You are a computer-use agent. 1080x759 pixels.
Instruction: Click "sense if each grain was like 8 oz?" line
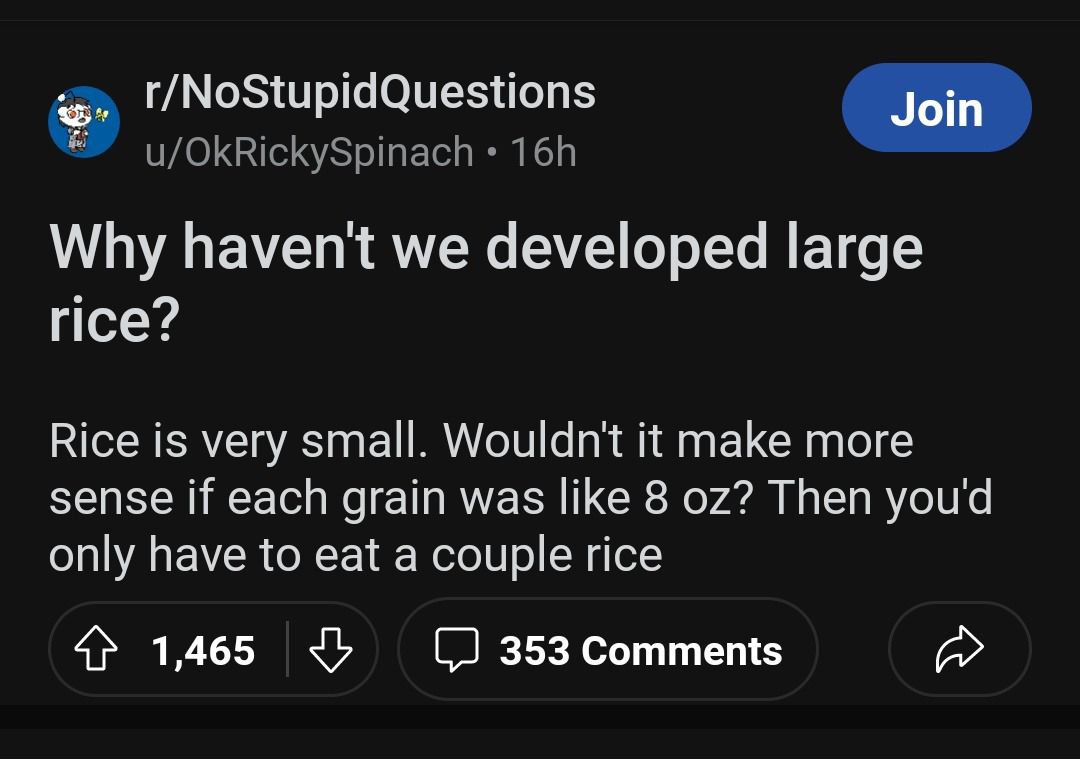point(390,498)
